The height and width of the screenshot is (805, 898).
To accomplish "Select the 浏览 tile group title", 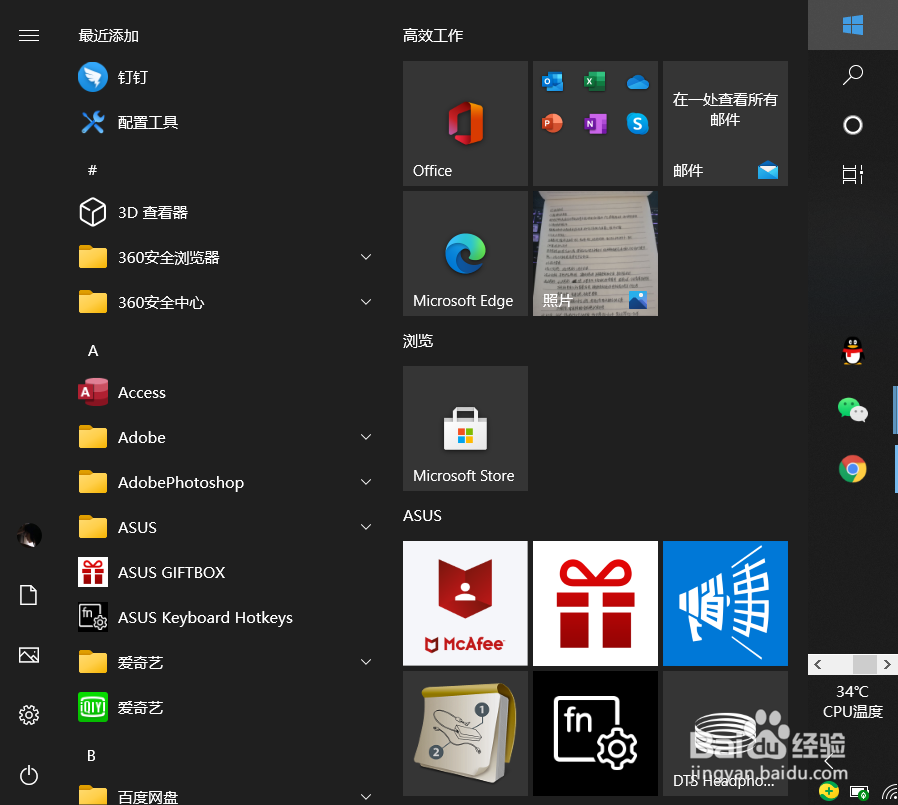I will [418, 341].
